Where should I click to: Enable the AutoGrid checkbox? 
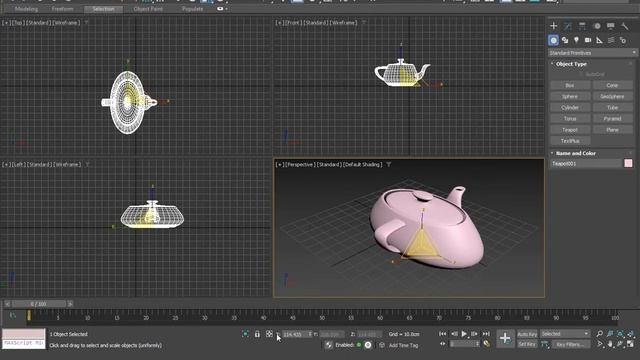(x=581, y=75)
